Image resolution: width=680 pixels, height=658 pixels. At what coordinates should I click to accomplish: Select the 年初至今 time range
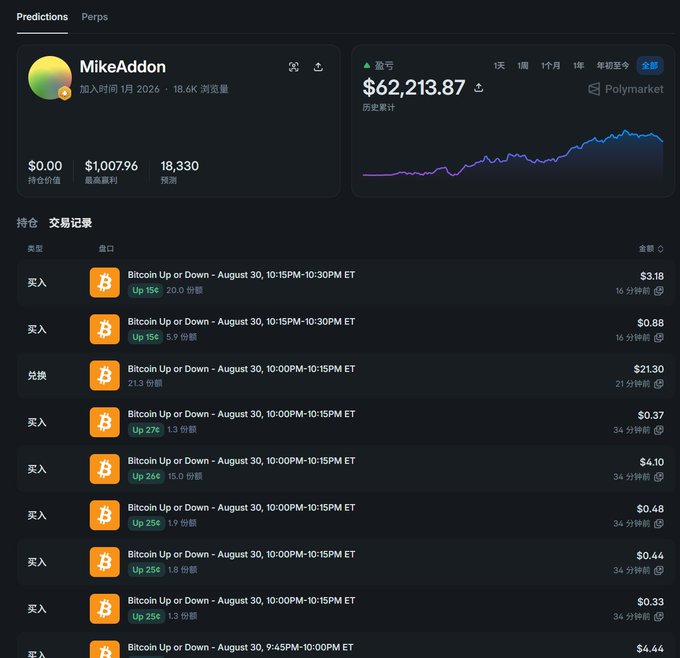(613, 65)
